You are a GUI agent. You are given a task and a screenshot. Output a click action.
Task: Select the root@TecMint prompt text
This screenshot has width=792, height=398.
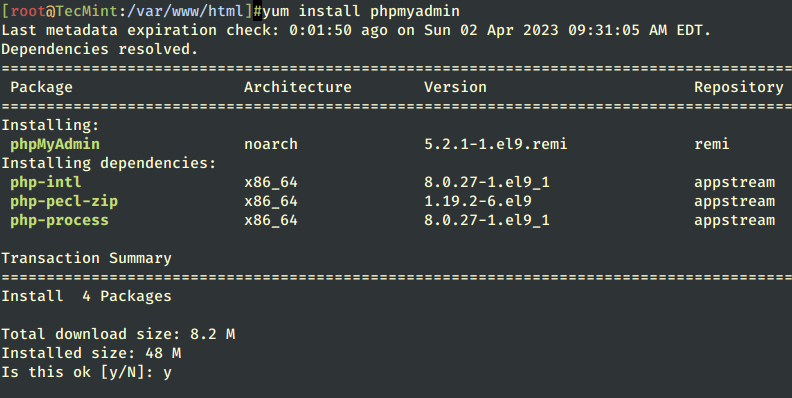coord(64,11)
